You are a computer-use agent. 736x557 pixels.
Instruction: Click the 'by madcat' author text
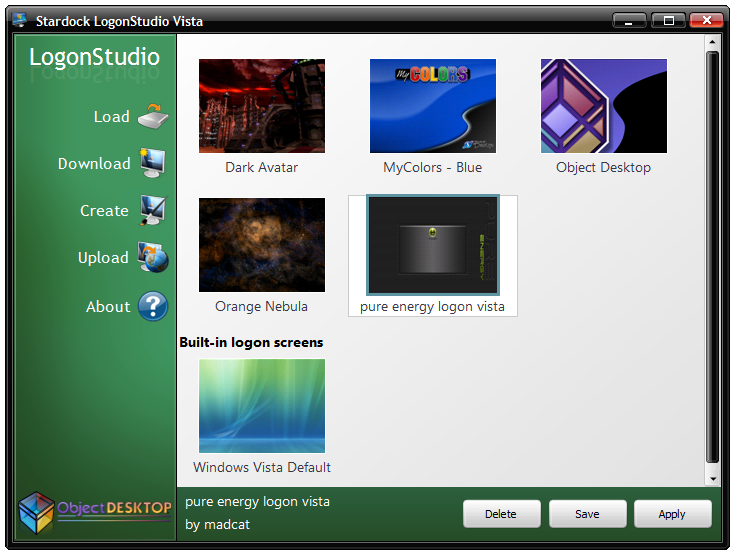(217, 525)
